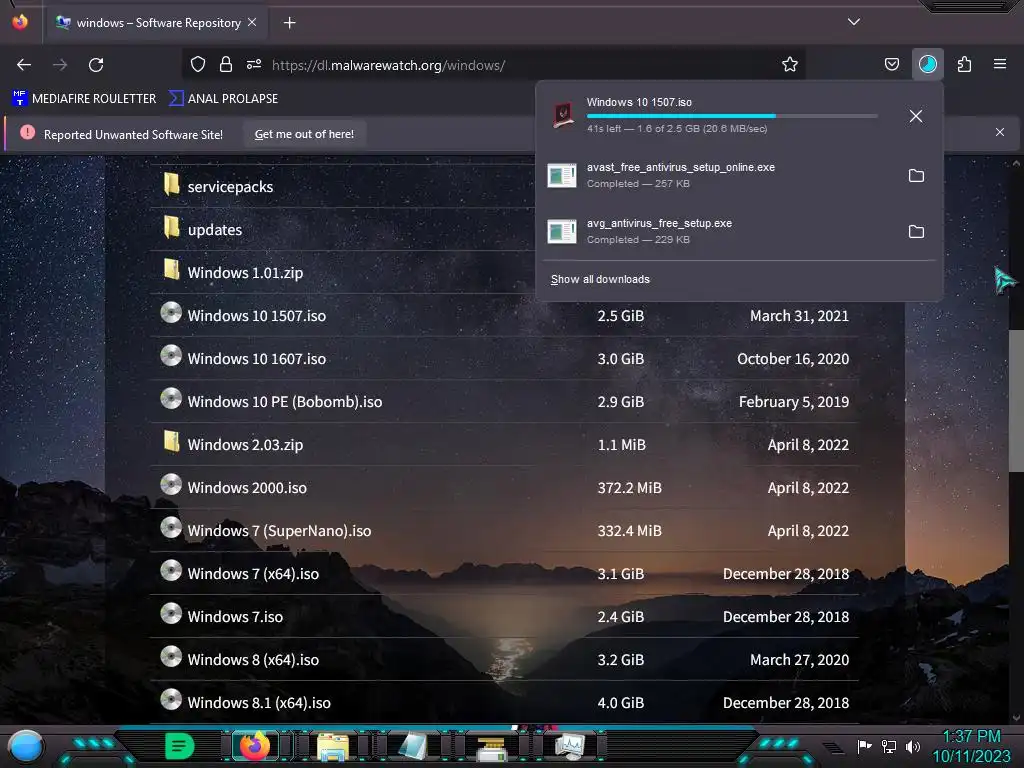Open the servicepacks folder
Screen dimensions: 1024x768
[x=230, y=187]
